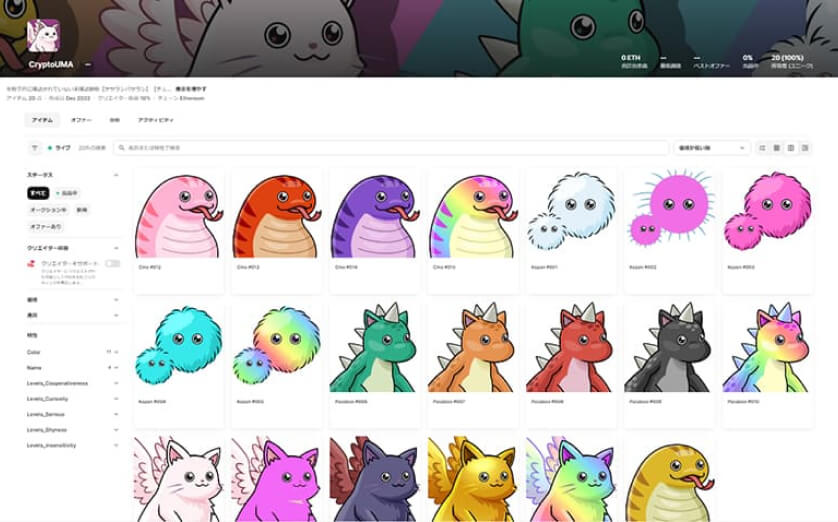Expand the Levels_Shyness trait filter

pyautogui.click(x=73, y=430)
